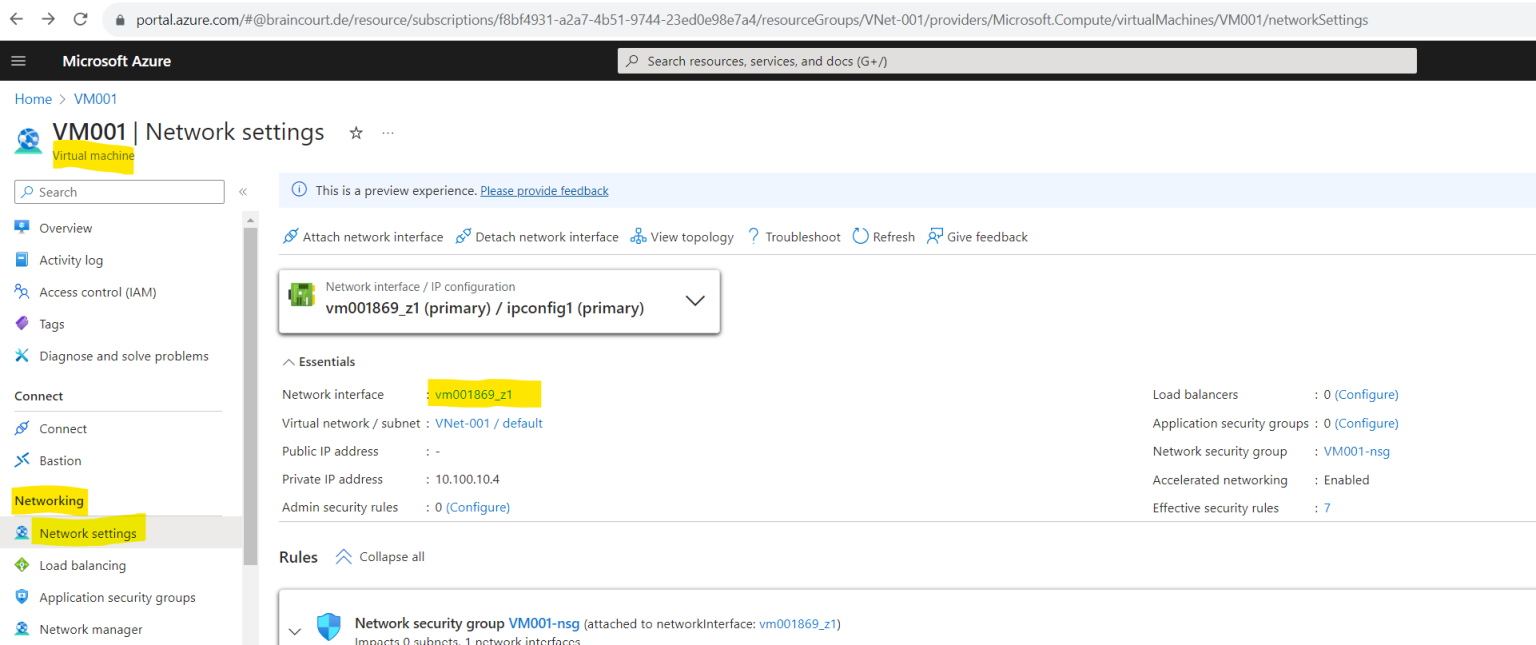The width and height of the screenshot is (1536, 645).
Task: Click the info icon in preview banner
Action: 298,190
